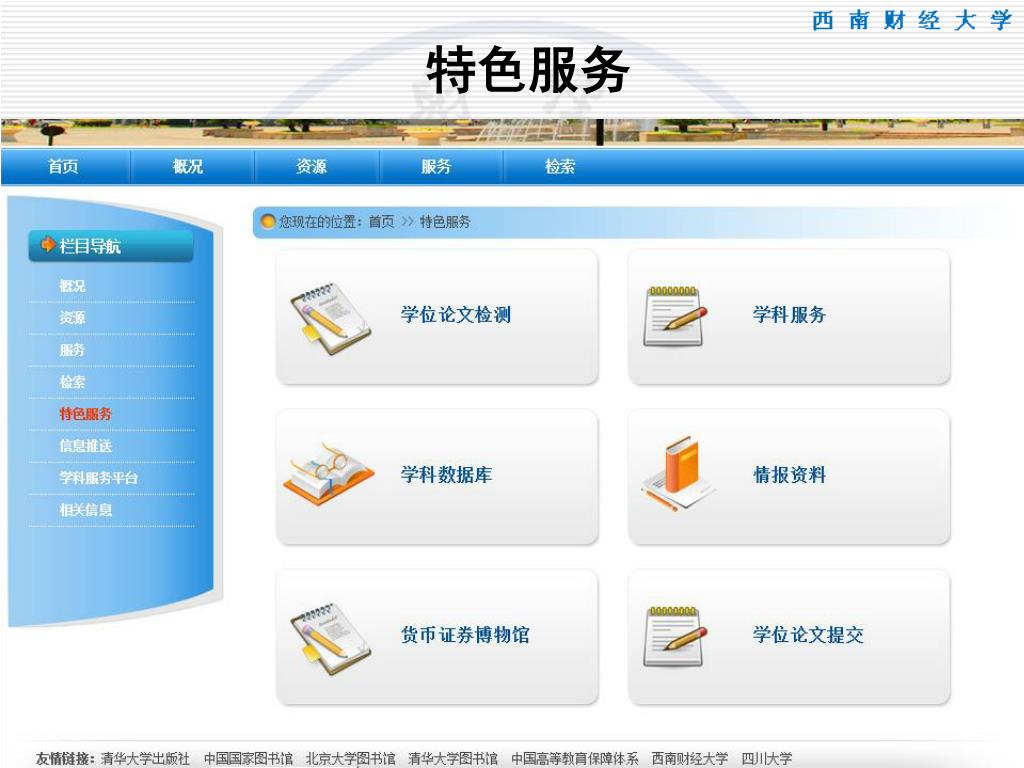1024x768 pixels.
Task: Click the 学位论文检测 notepad icon
Action: coord(330,318)
